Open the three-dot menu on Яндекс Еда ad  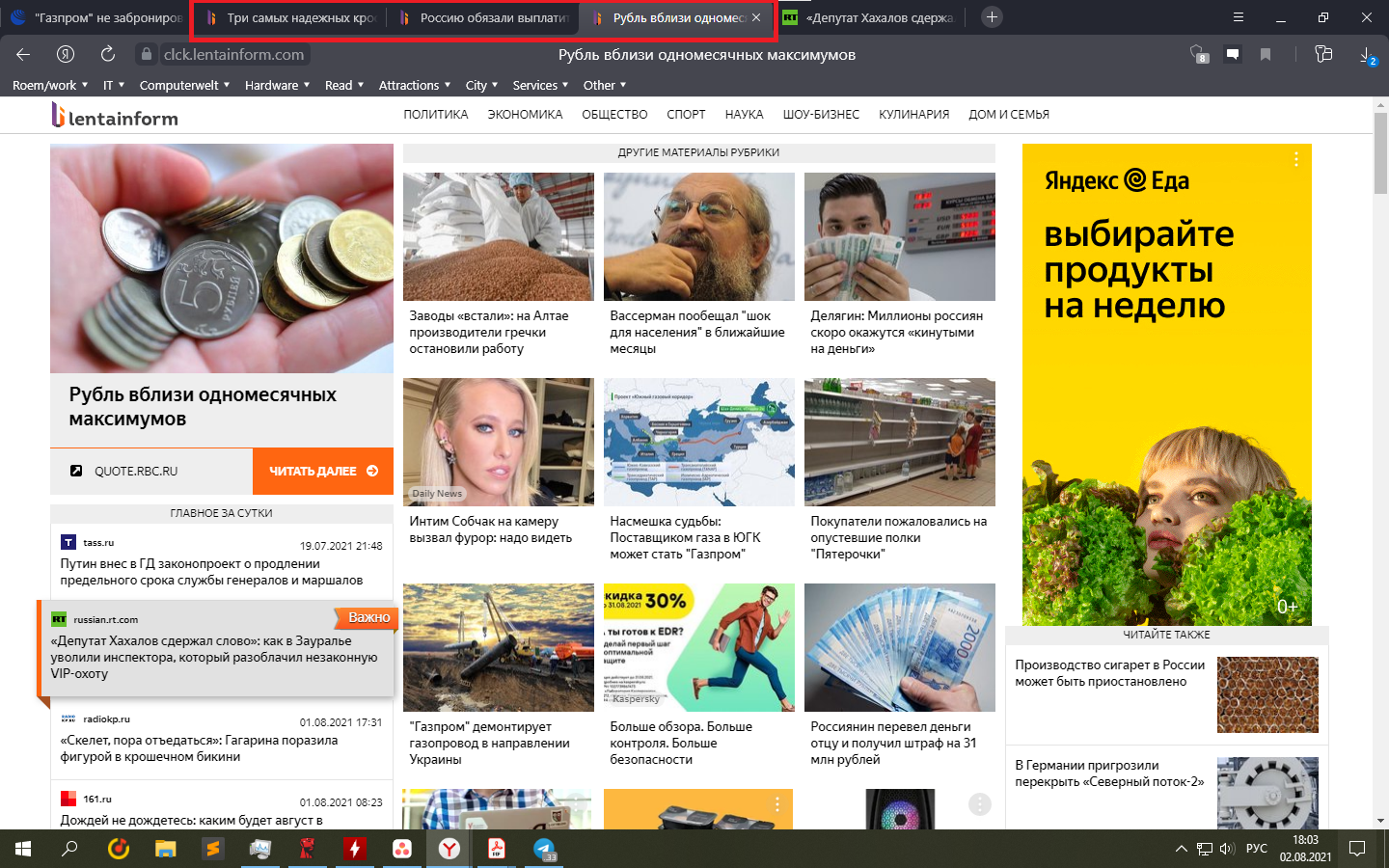pos(1296,159)
